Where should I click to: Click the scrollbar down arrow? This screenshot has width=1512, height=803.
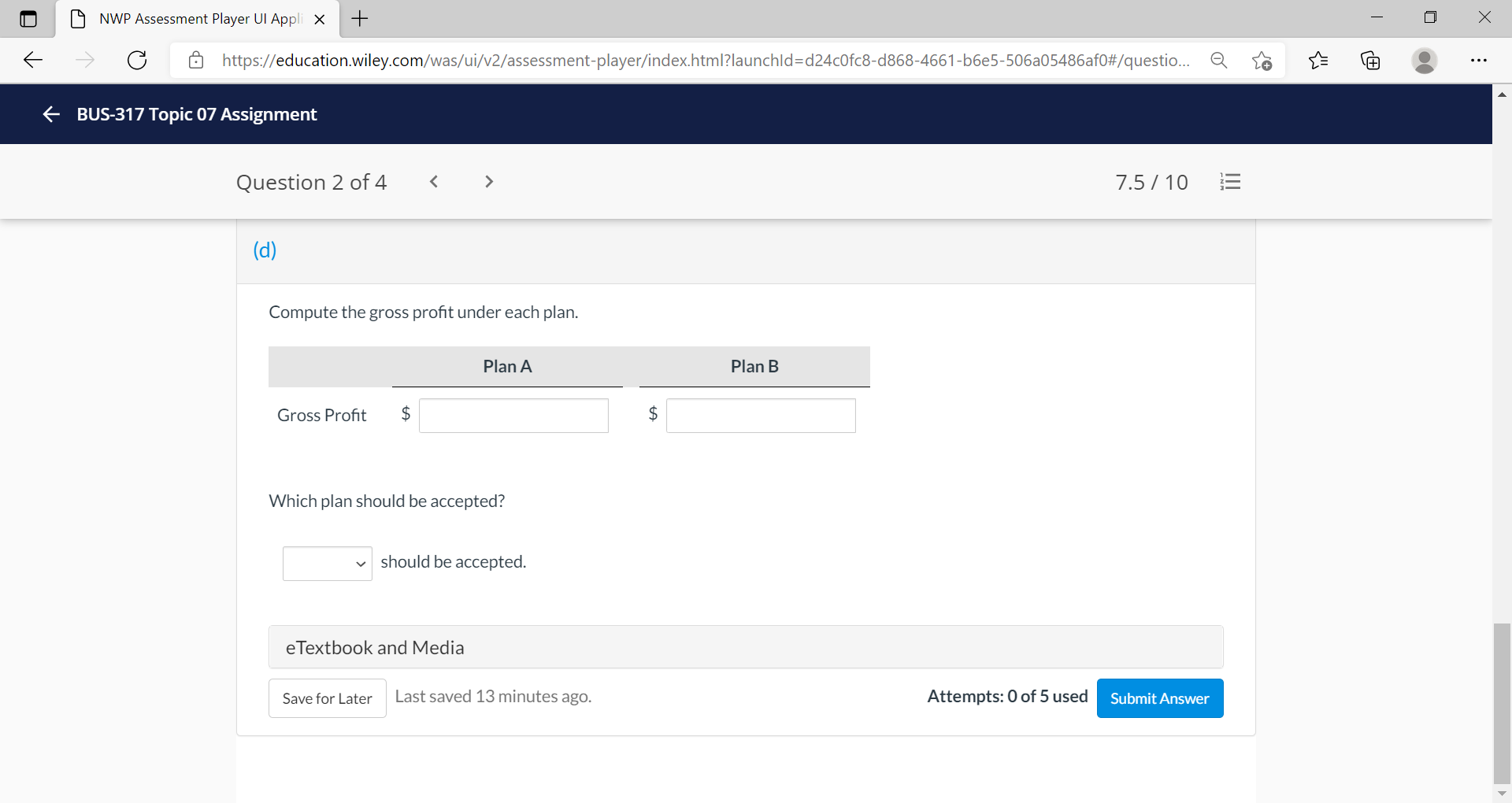[x=1502, y=794]
